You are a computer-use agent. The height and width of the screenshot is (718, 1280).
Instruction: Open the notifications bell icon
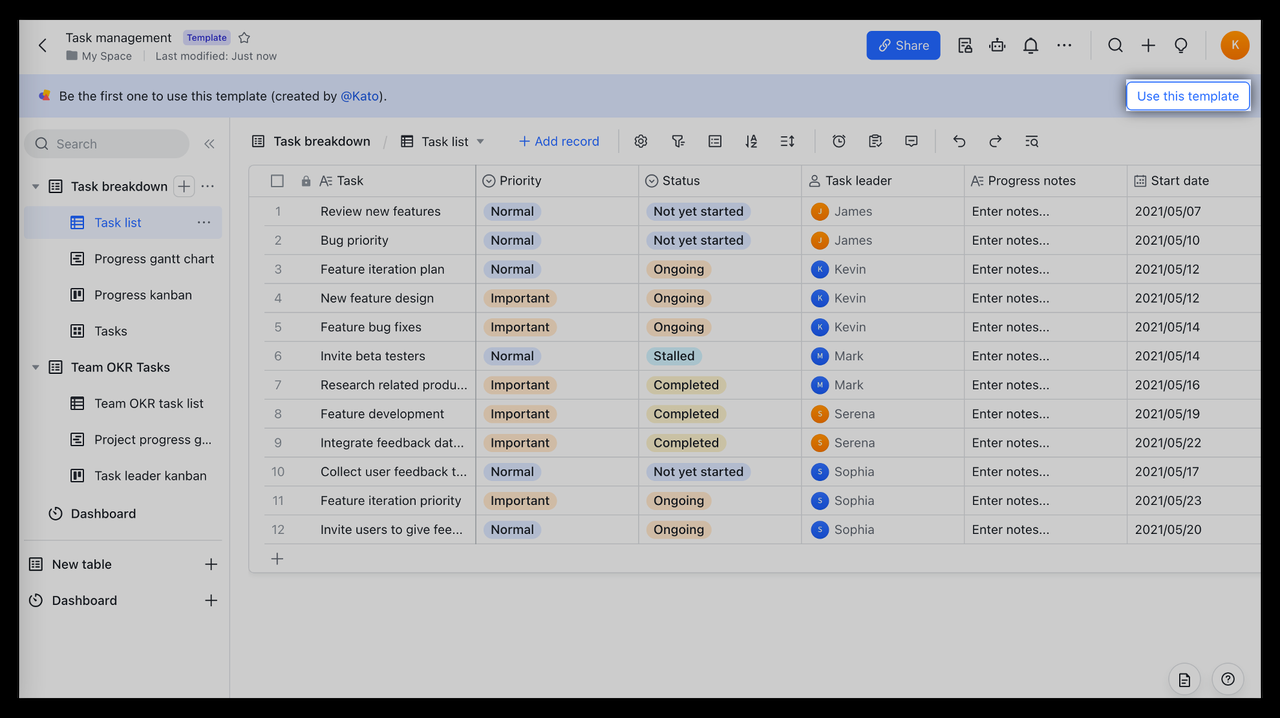click(1030, 46)
